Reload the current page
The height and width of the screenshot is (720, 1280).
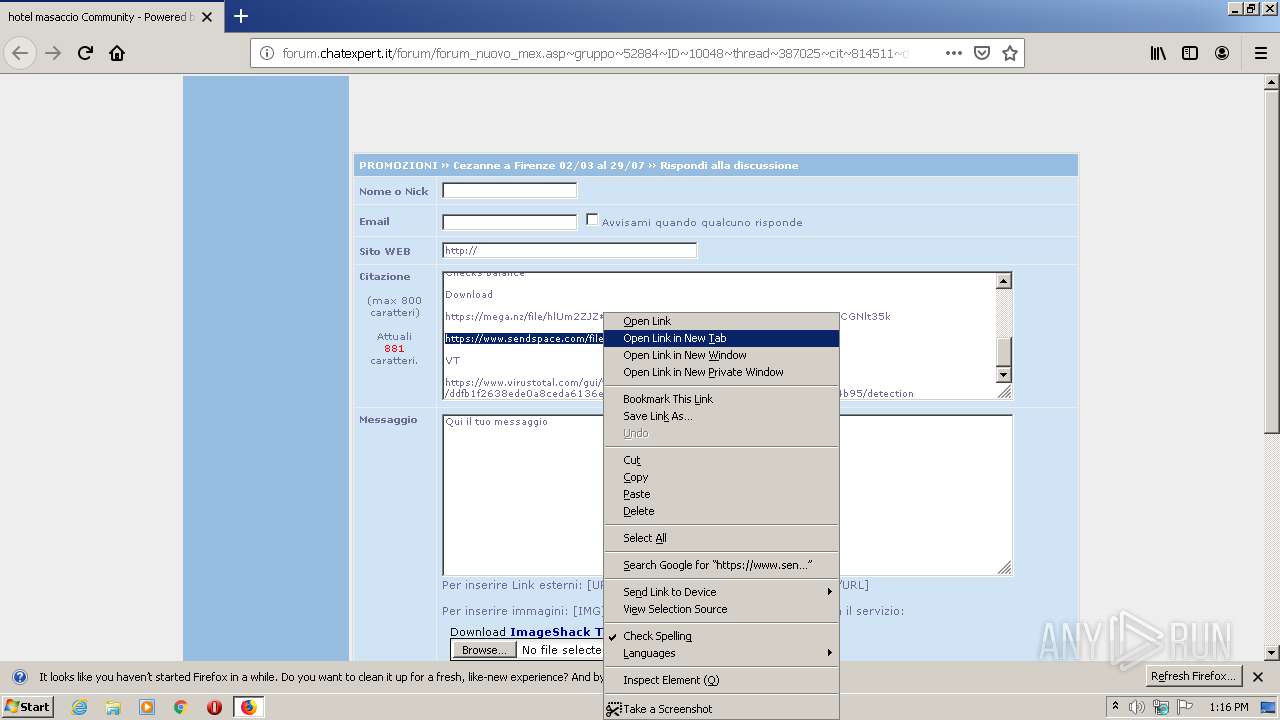coord(85,53)
